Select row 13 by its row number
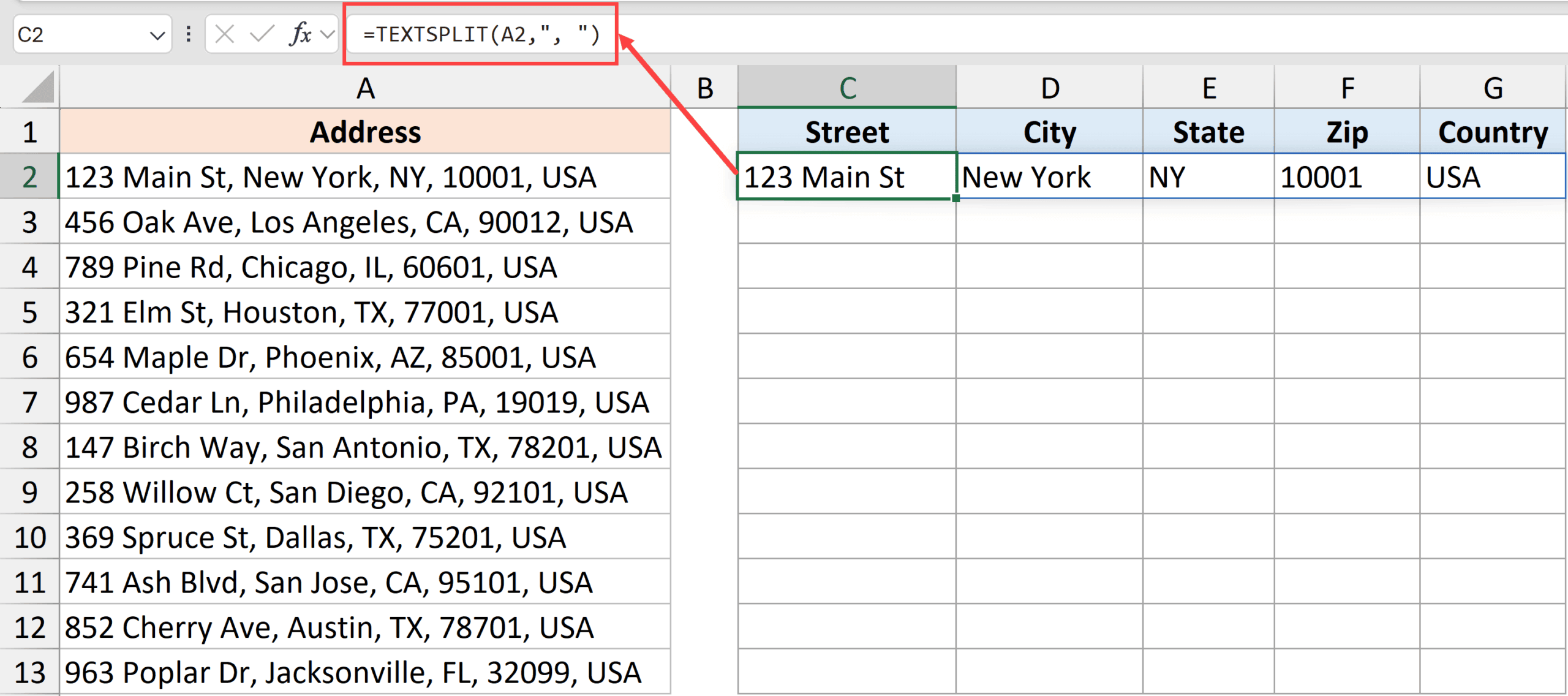1568x696 pixels. [29, 671]
